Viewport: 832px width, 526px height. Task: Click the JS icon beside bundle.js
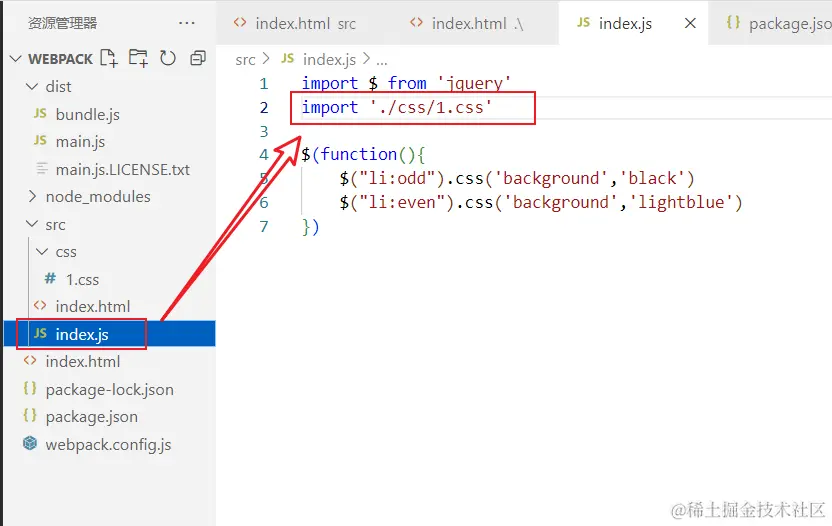pyautogui.click(x=40, y=113)
